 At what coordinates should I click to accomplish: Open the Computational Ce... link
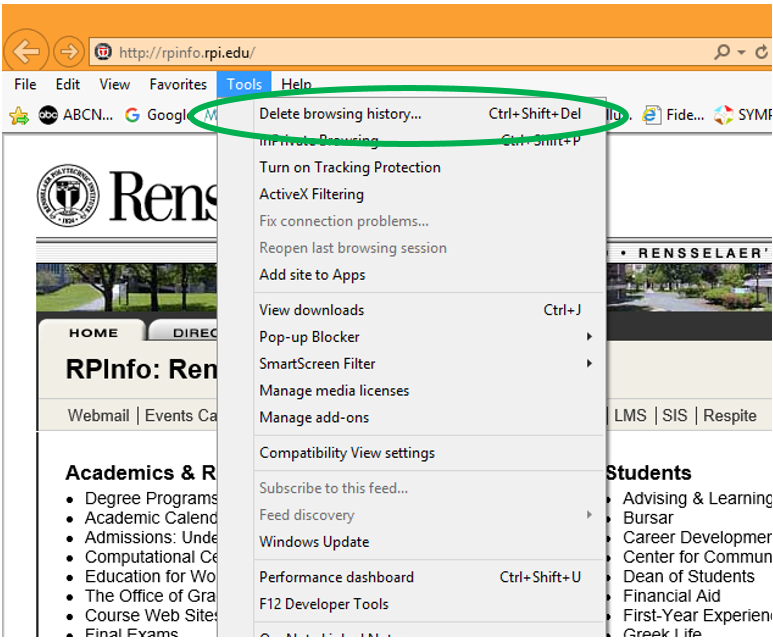[x=151, y=557]
